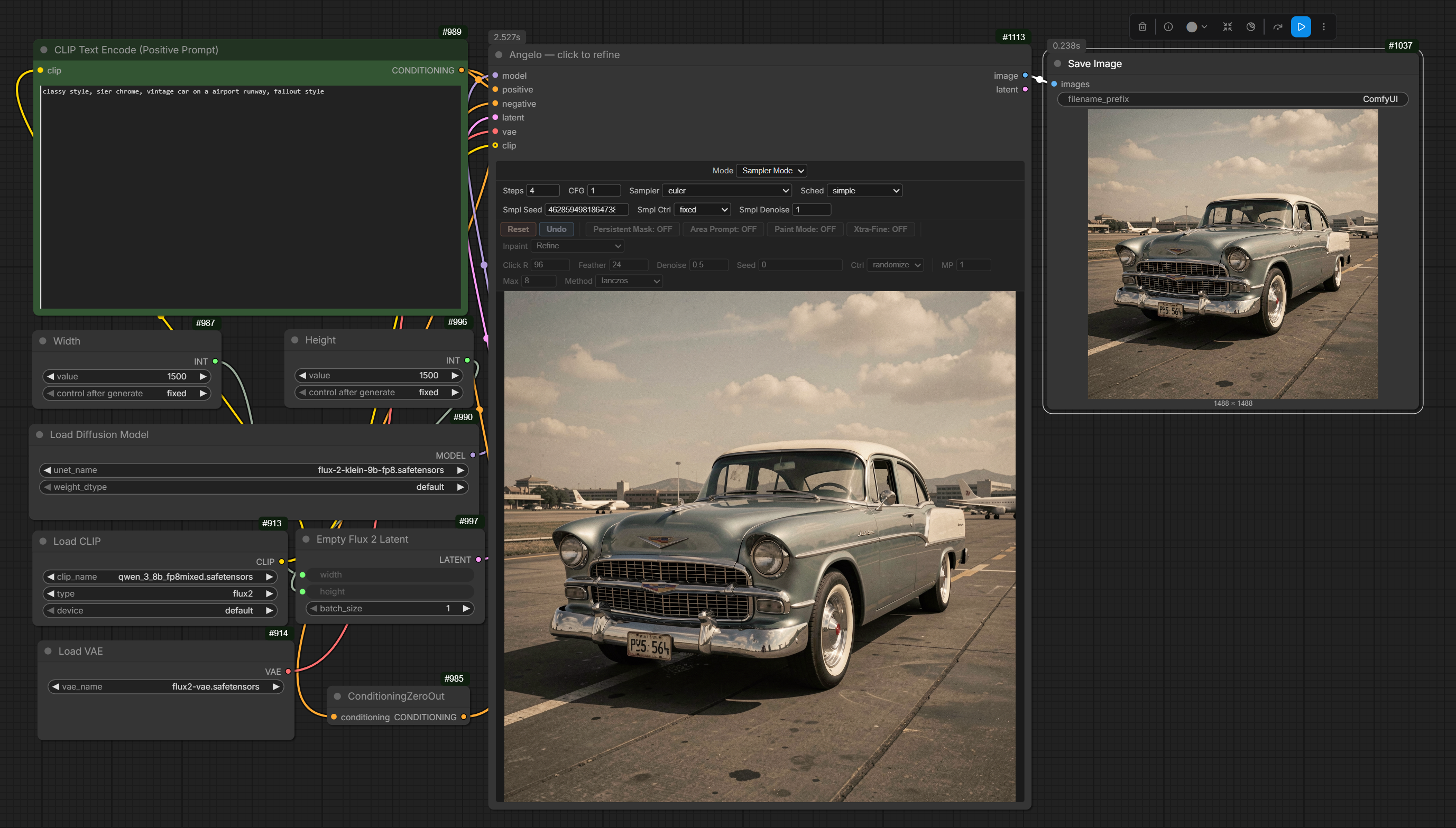1456x828 pixels.
Task: Open the Sched simple dropdown
Action: pos(864,191)
